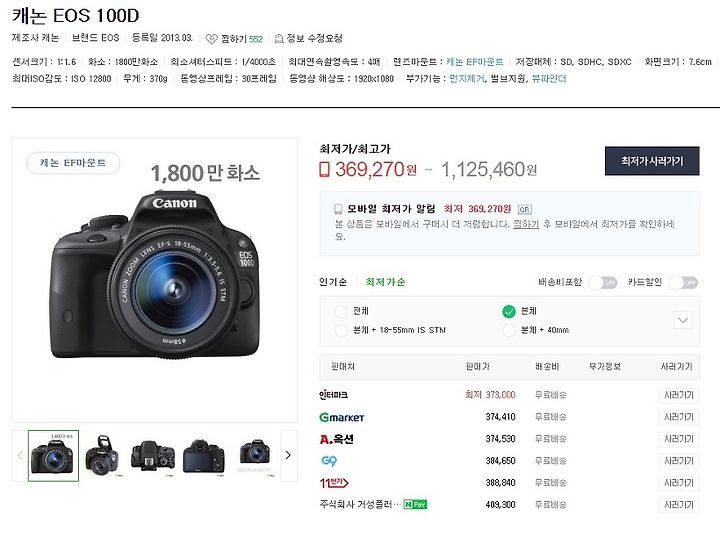Open the G9 seller logo

click(329, 460)
